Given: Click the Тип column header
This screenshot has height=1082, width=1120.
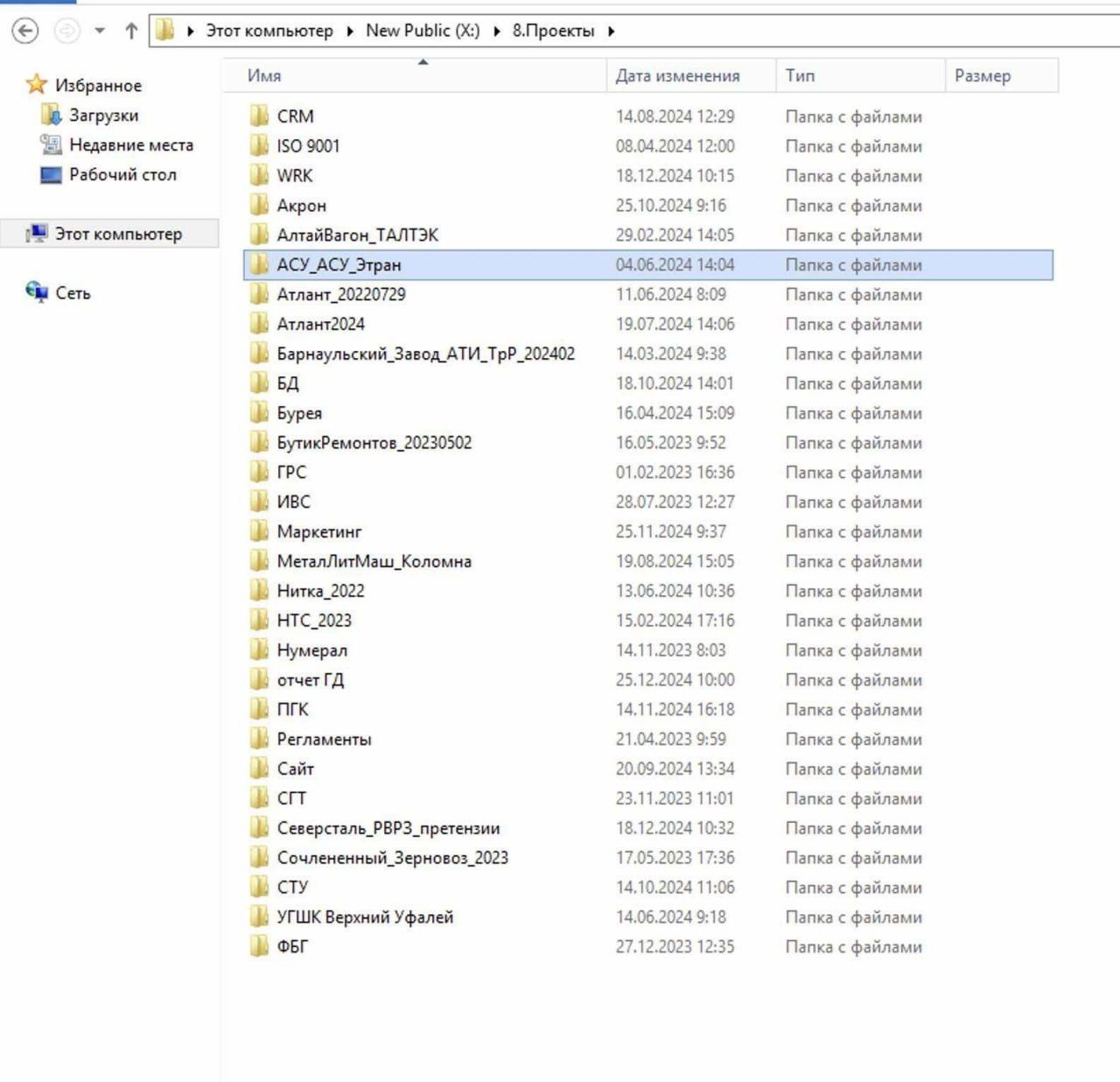Looking at the screenshot, I should (x=800, y=76).
